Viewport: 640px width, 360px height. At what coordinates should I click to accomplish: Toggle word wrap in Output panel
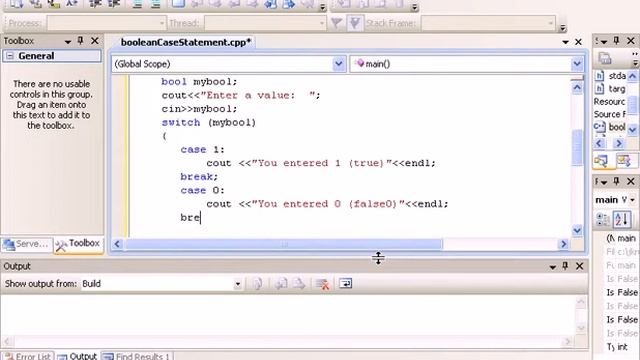point(345,283)
